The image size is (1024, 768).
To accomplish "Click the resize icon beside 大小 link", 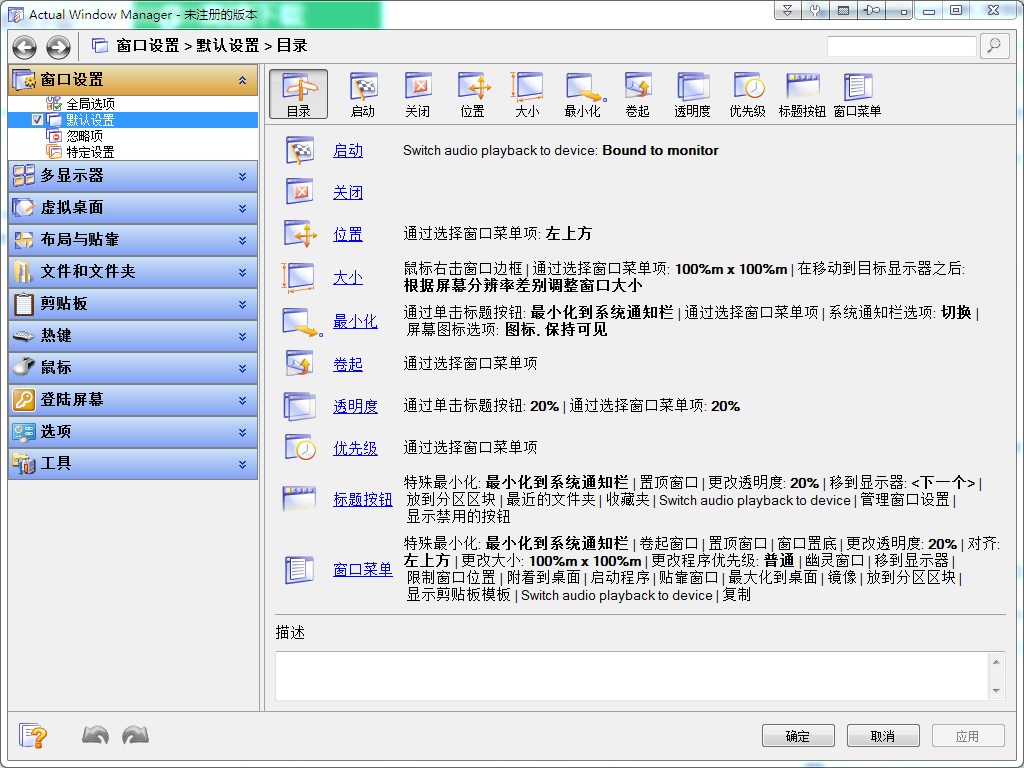I will coord(298,278).
